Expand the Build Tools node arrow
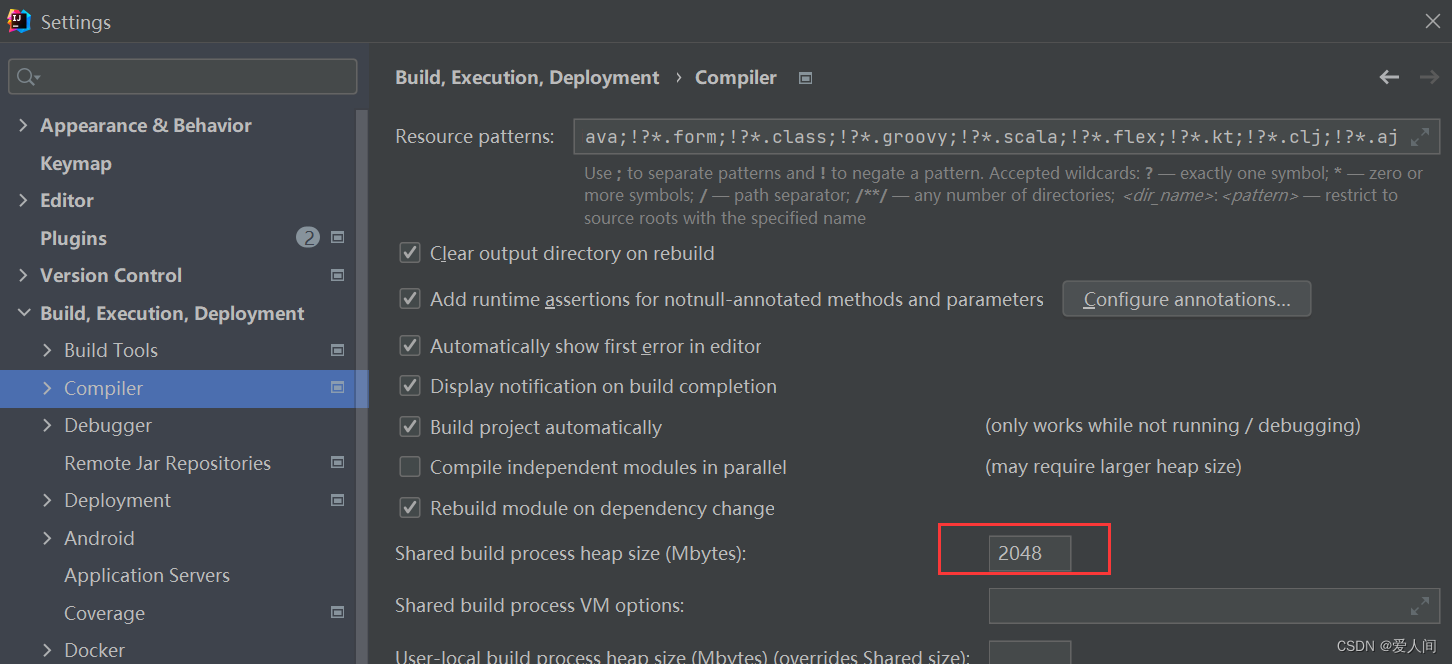Image resolution: width=1452 pixels, height=664 pixels. click(47, 350)
